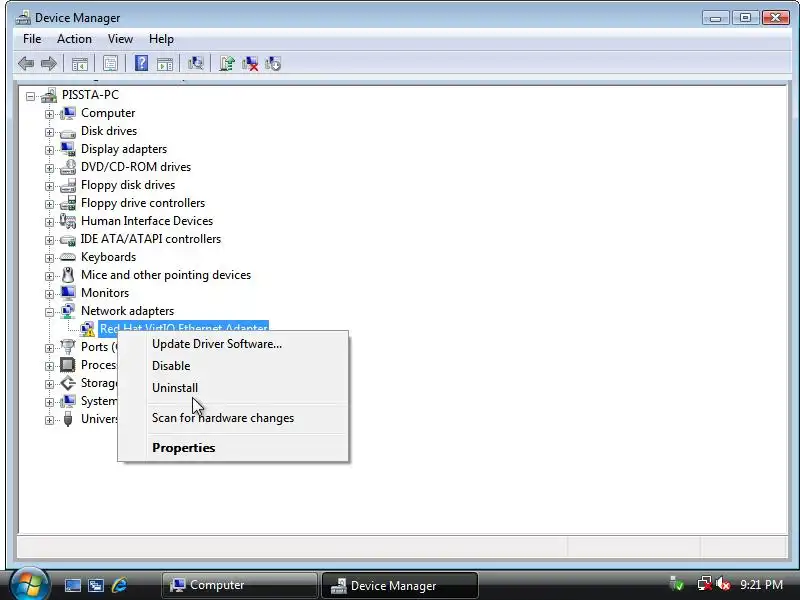Image resolution: width=800 pixels, height=600 pixels.
Task: Click the Update Driver Software toolbar icon
Action: [227, 63]
